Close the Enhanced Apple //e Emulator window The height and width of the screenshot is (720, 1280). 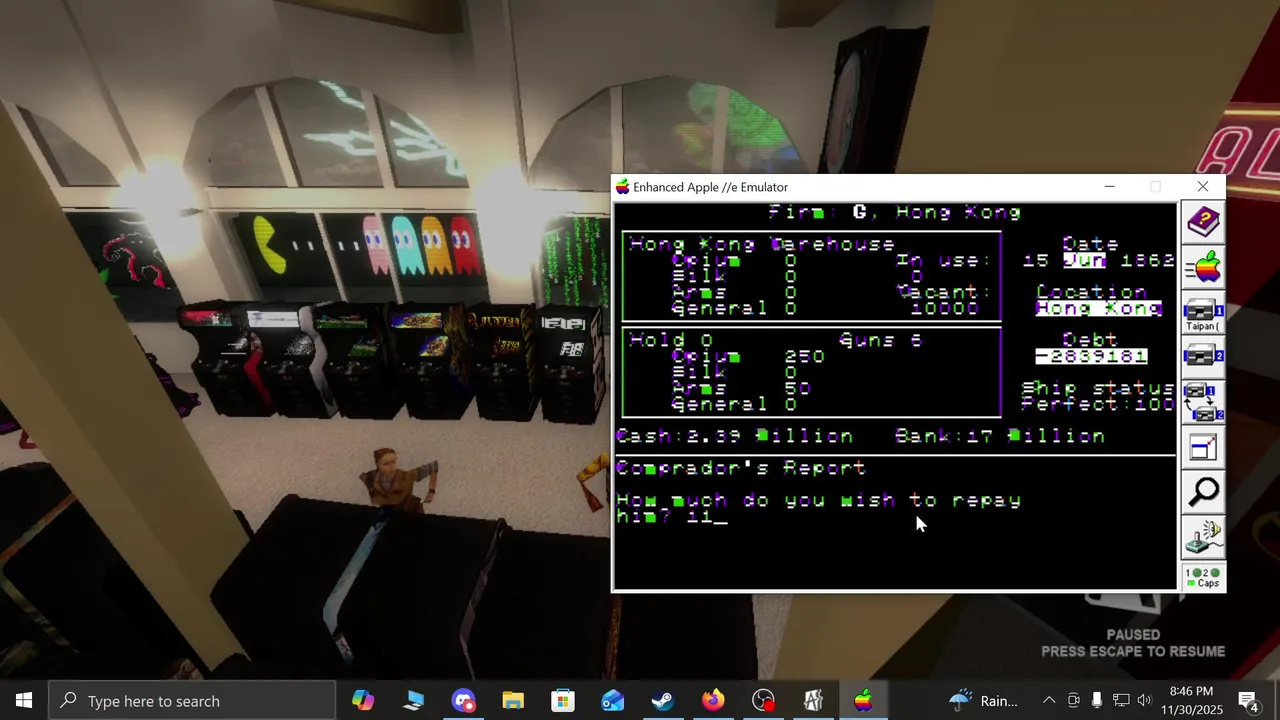[1202, 187]
